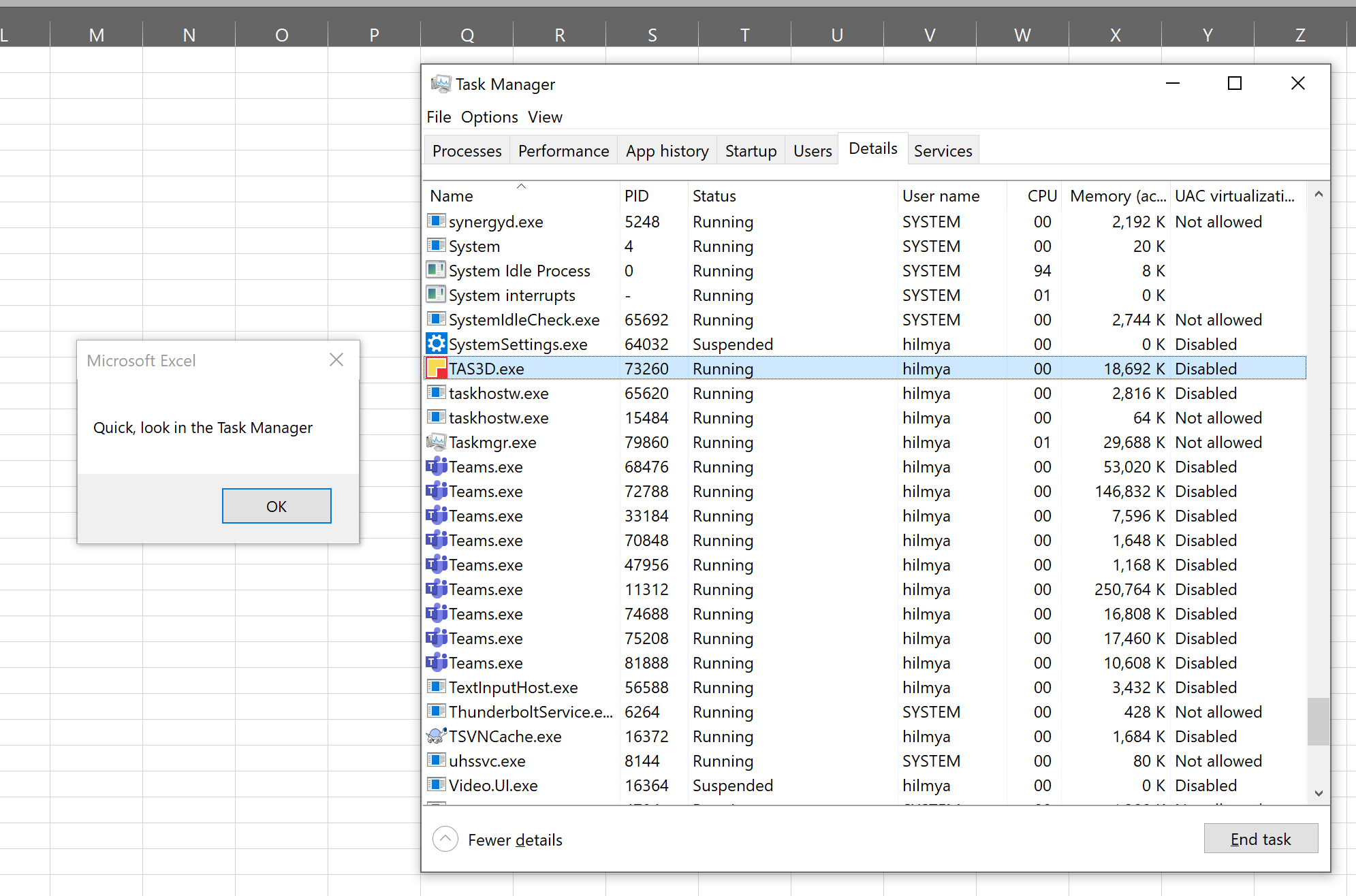Close the Microsoft Excel message box

tap(336, 360)
